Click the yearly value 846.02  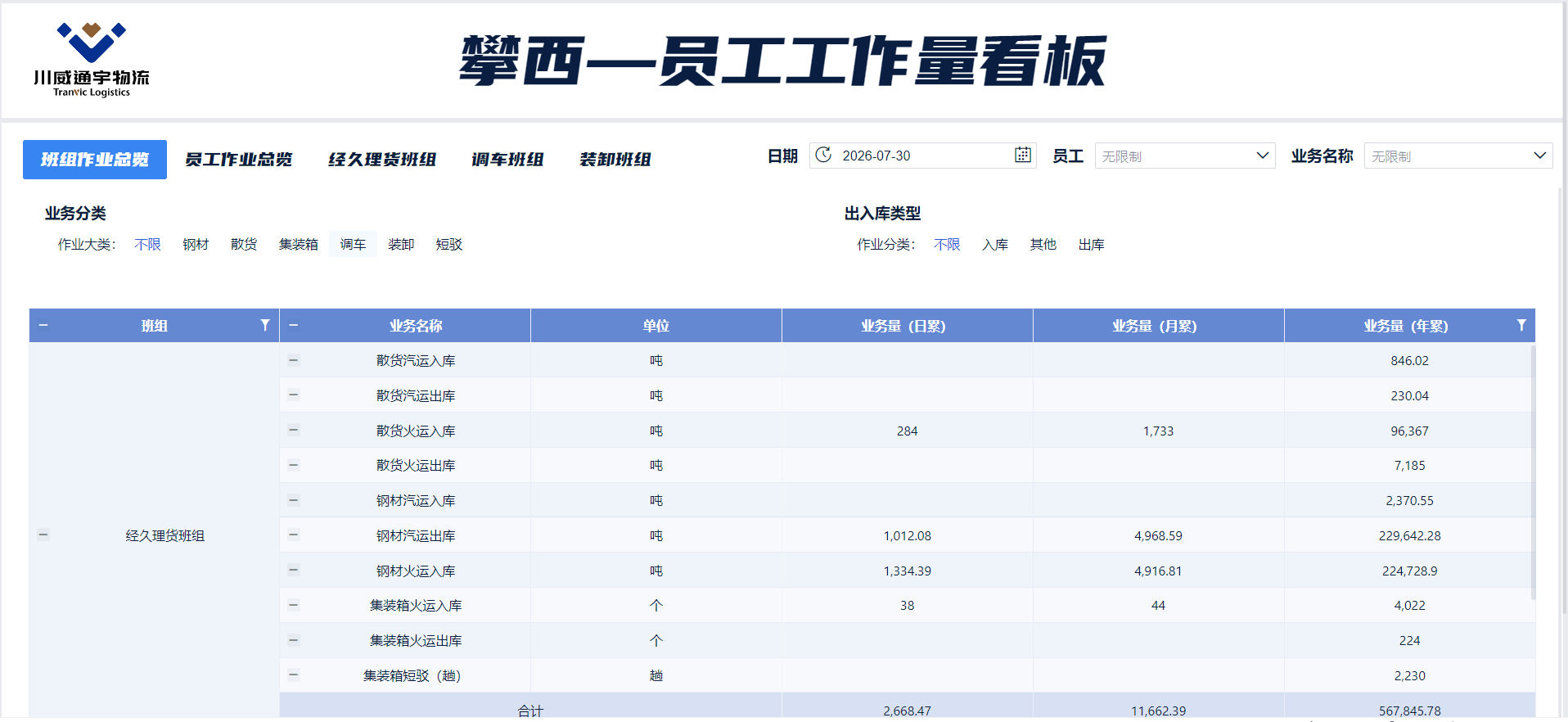(1409, 360)
